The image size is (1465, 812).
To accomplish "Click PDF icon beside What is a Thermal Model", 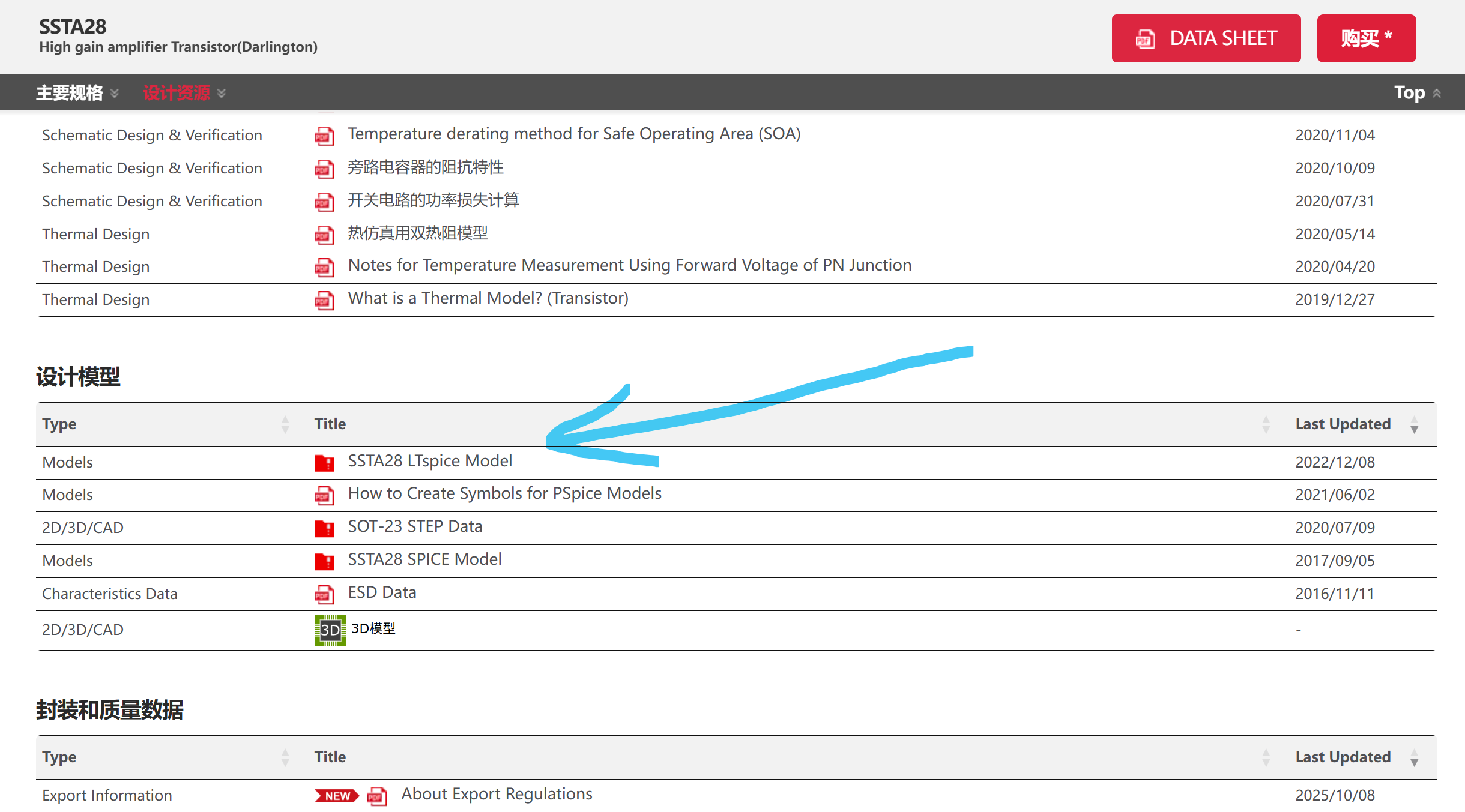I will tap(324, 300).
